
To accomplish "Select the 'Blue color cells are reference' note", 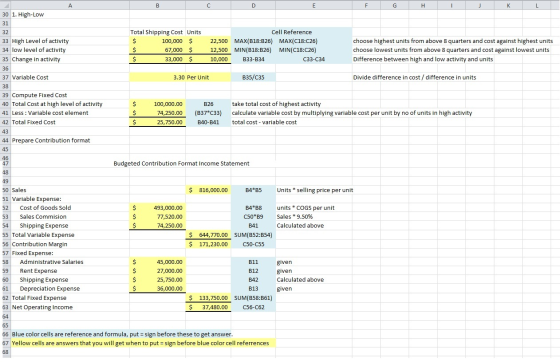I will tap(122, 334).
